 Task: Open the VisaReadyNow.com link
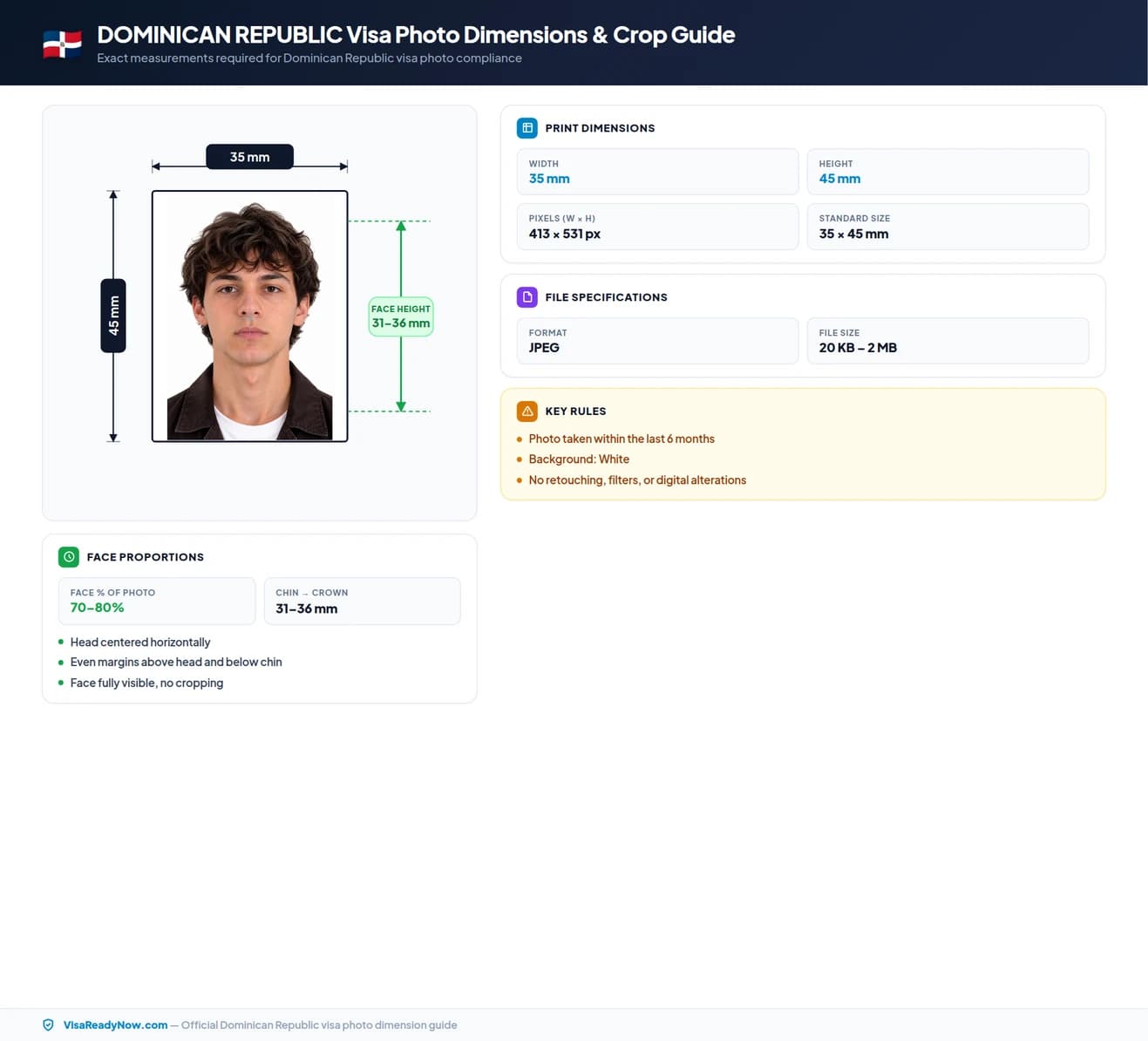115,1025
